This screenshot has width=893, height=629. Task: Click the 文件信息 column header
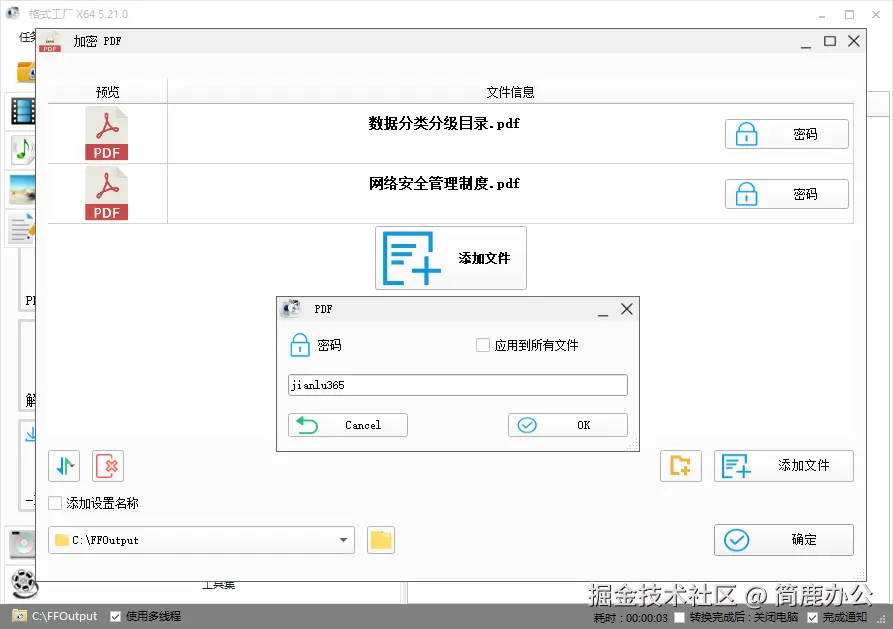coord(510,92)
